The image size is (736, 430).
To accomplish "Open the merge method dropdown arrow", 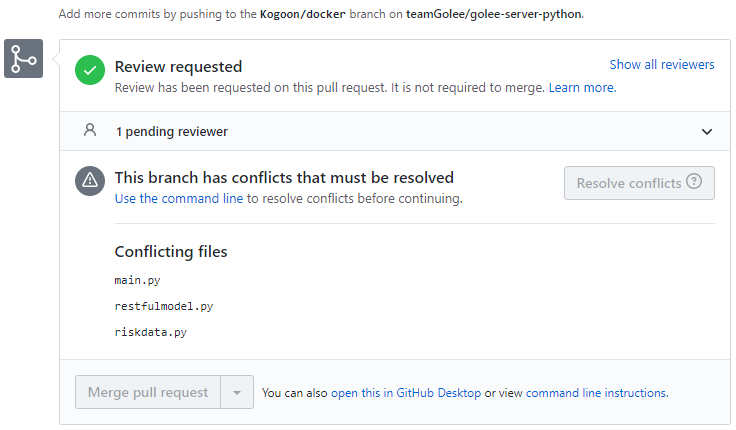I will pos(236,393).
